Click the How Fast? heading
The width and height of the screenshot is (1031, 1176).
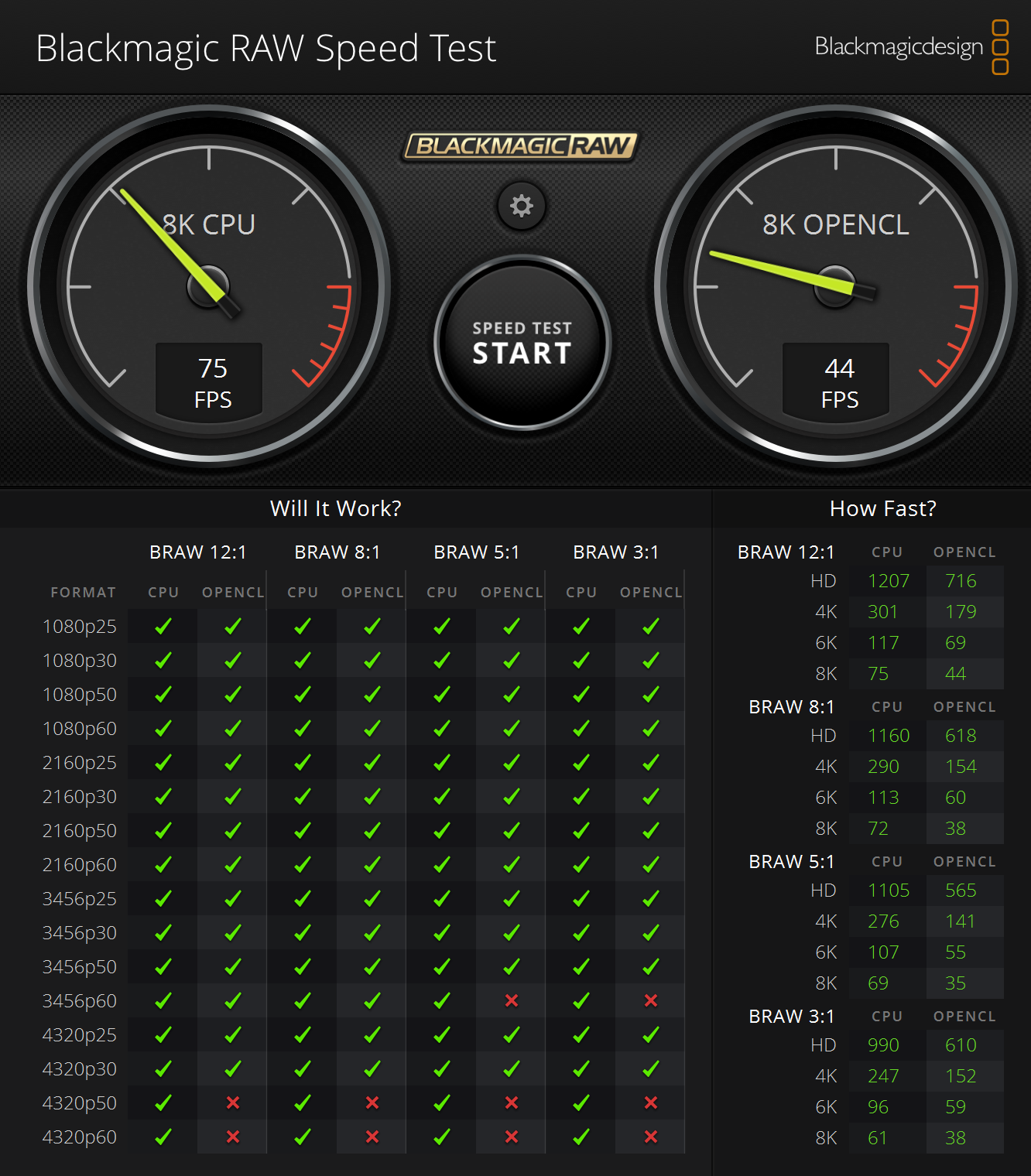tap(883, 508)
